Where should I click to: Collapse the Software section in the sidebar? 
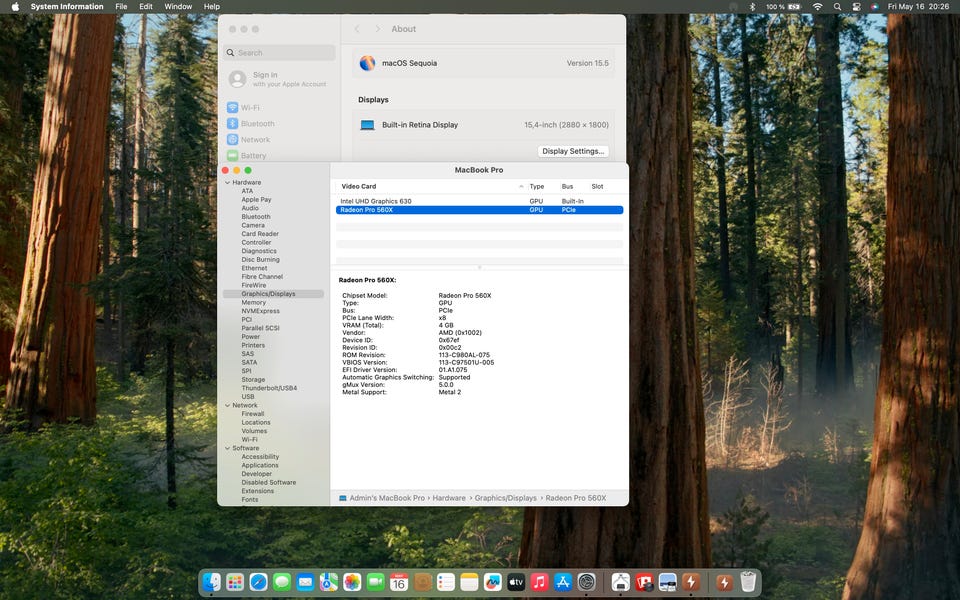coord(227,448)
